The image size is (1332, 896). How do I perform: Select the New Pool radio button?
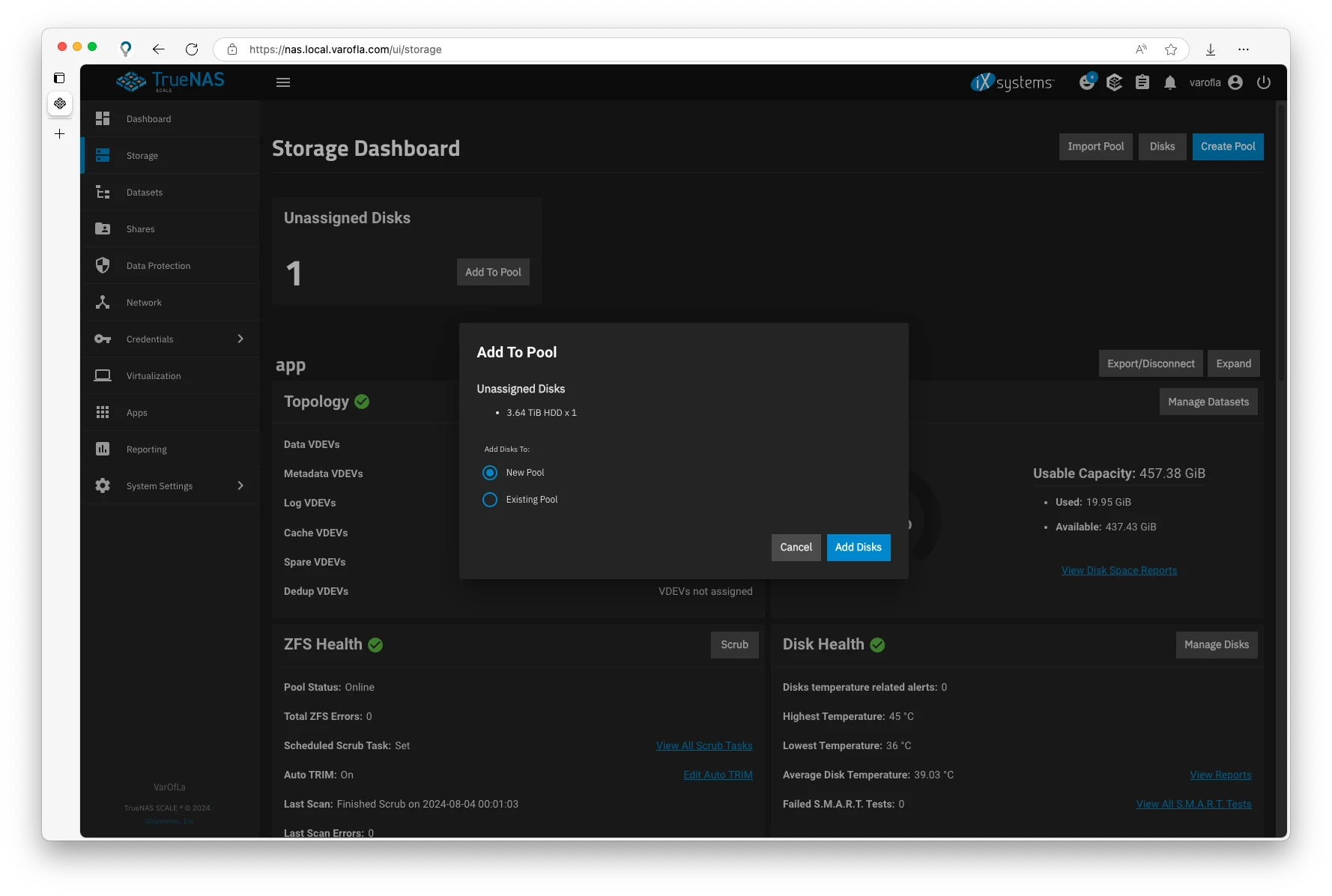point(490,473)
